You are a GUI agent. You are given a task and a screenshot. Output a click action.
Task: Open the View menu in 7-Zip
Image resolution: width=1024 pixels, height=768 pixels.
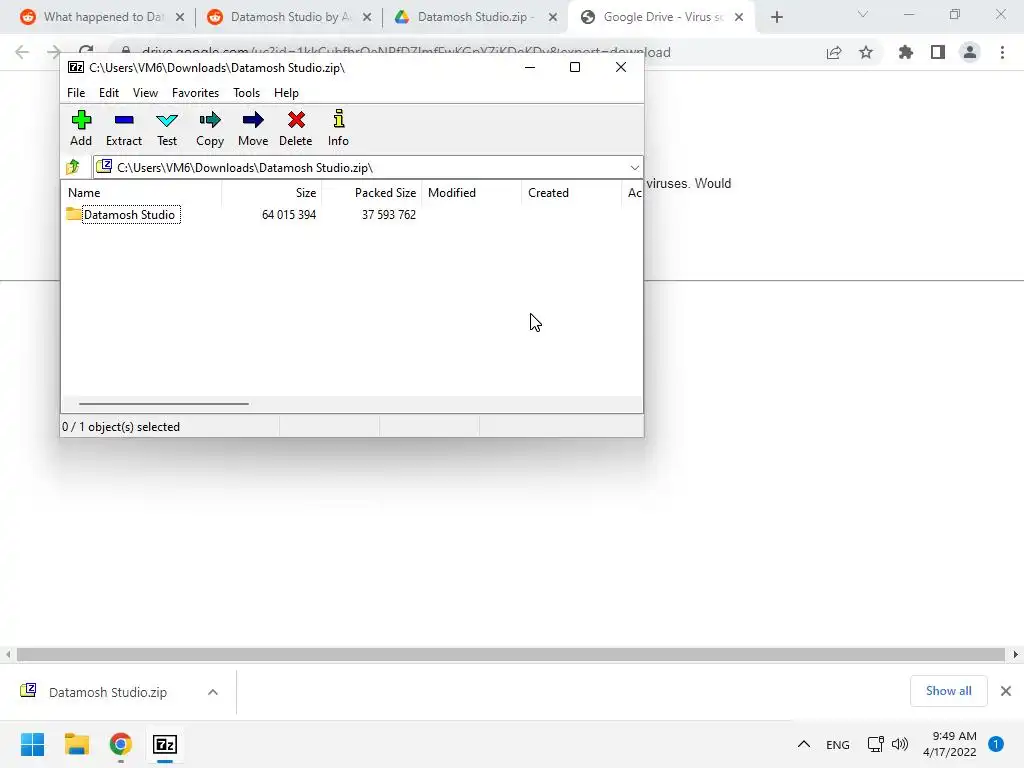(145, 93)
